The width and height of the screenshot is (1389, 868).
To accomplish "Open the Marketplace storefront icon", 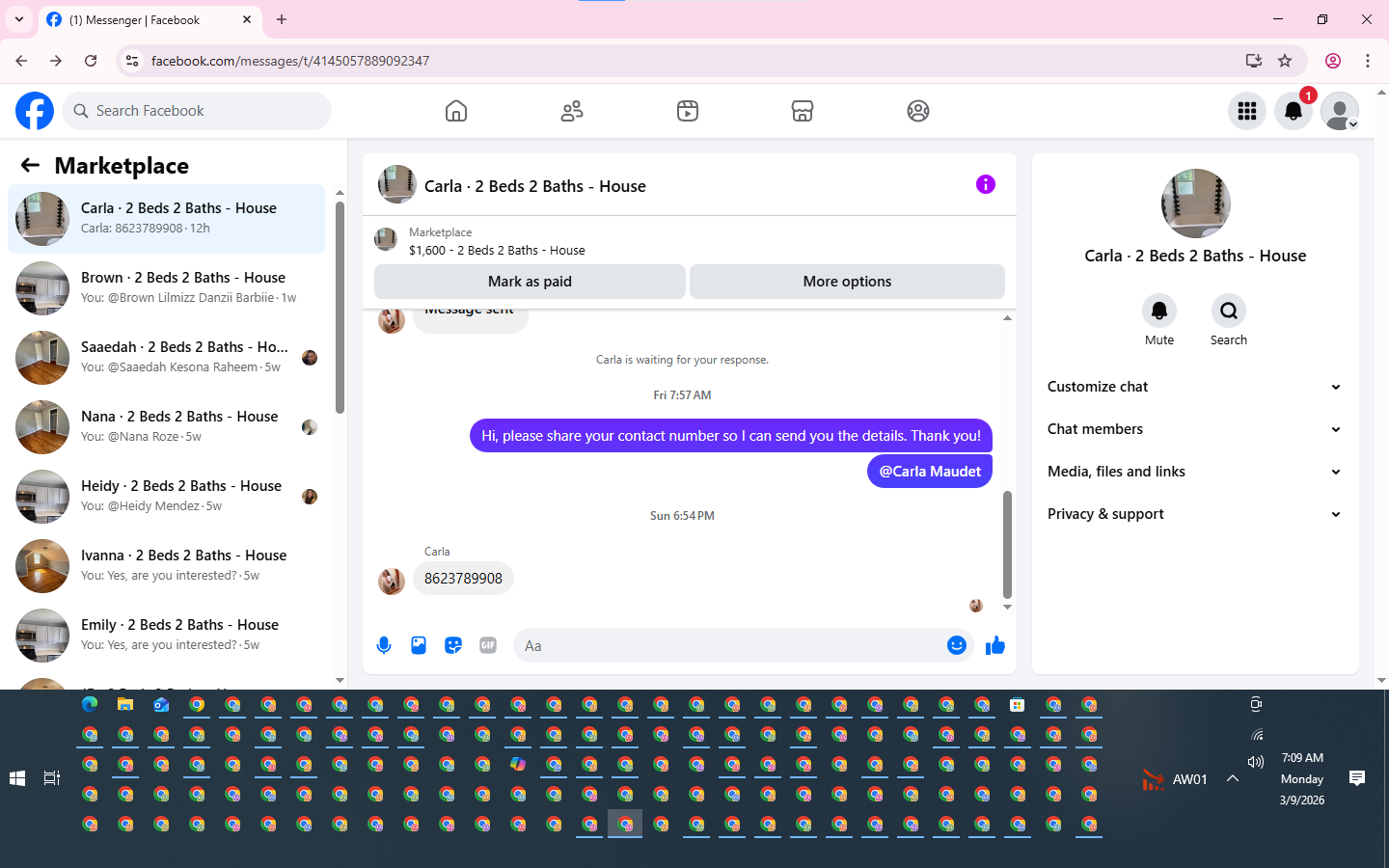I will click(x=803, y=111).
